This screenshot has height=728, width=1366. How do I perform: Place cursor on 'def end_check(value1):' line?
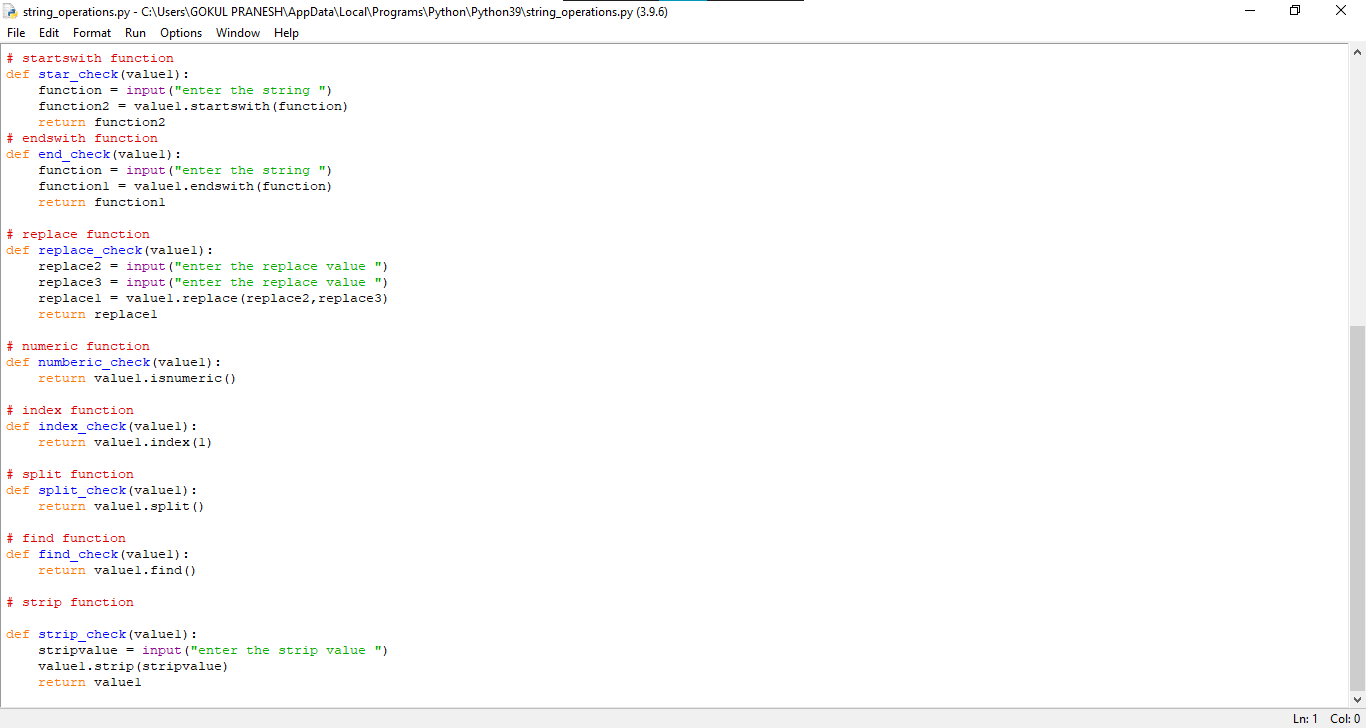(x=94, y=154)
